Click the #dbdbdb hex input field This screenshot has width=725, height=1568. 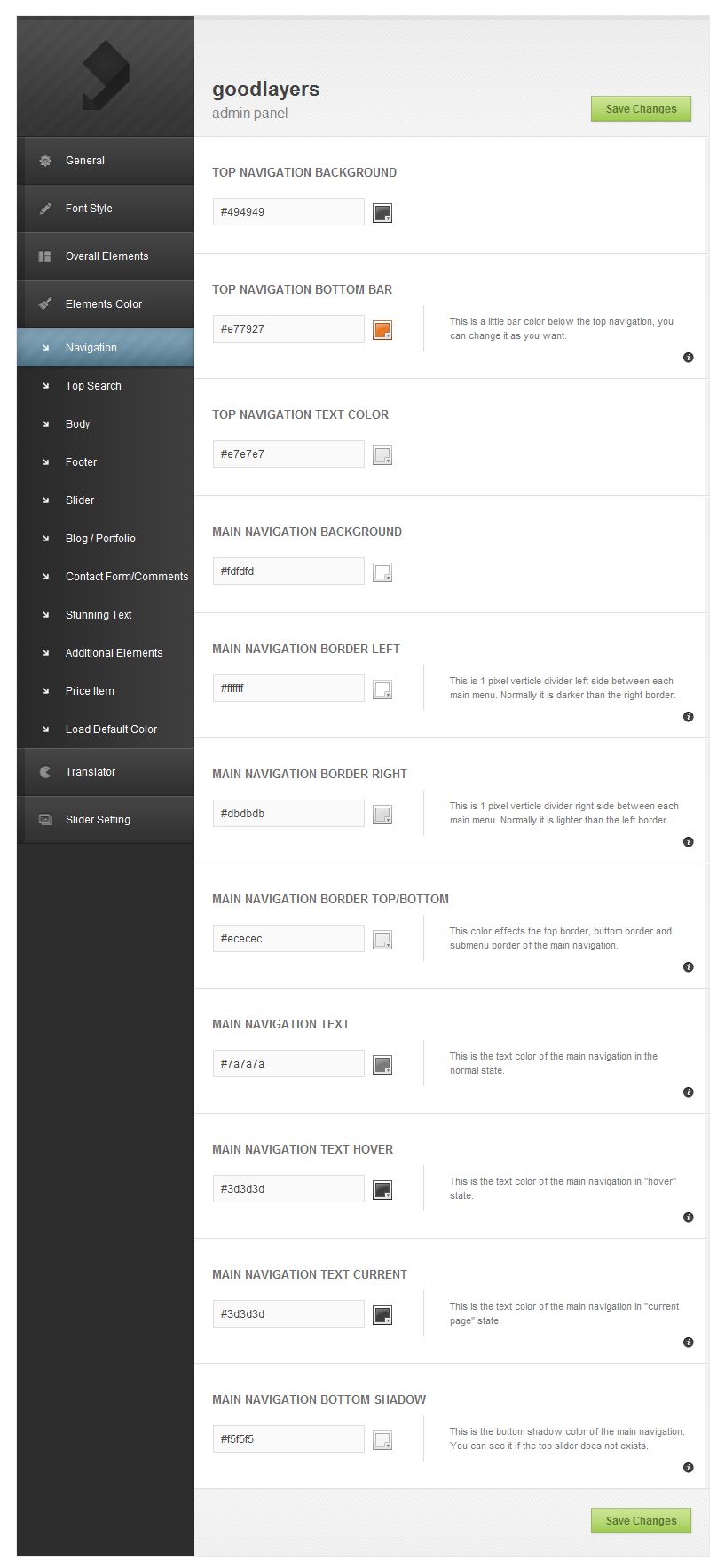[288, 814]
